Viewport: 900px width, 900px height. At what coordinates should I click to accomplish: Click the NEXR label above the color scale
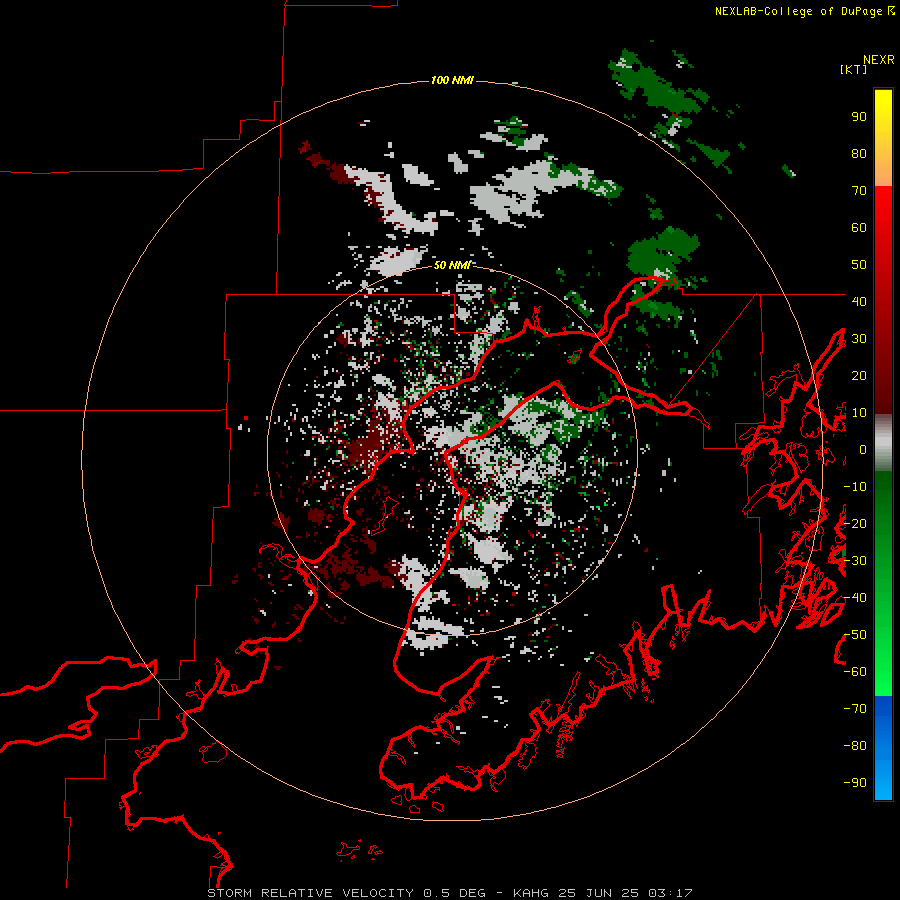pyautogui.click(x=879, y=60)
